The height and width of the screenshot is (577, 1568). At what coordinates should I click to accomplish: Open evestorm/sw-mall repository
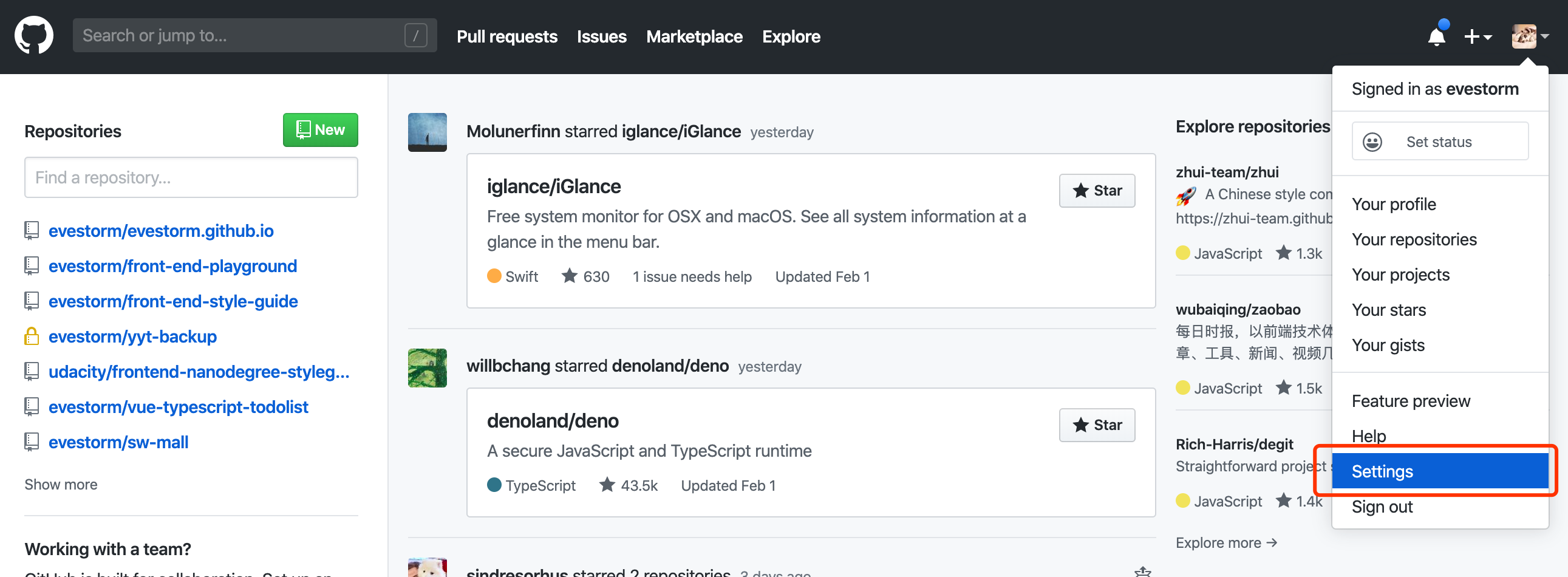pos(118,442)
